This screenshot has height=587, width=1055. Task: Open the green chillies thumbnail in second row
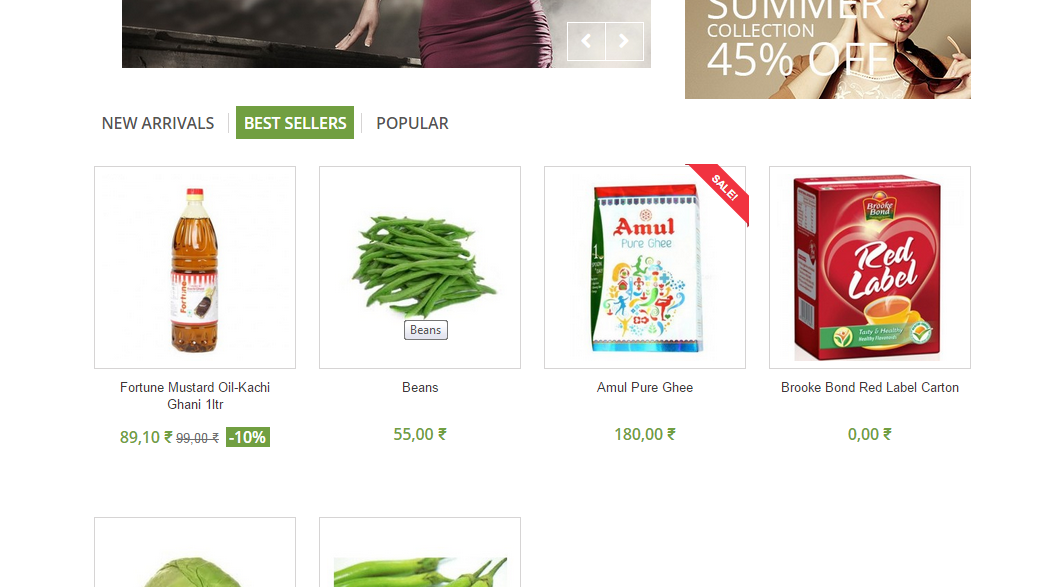tap(420, 552)
